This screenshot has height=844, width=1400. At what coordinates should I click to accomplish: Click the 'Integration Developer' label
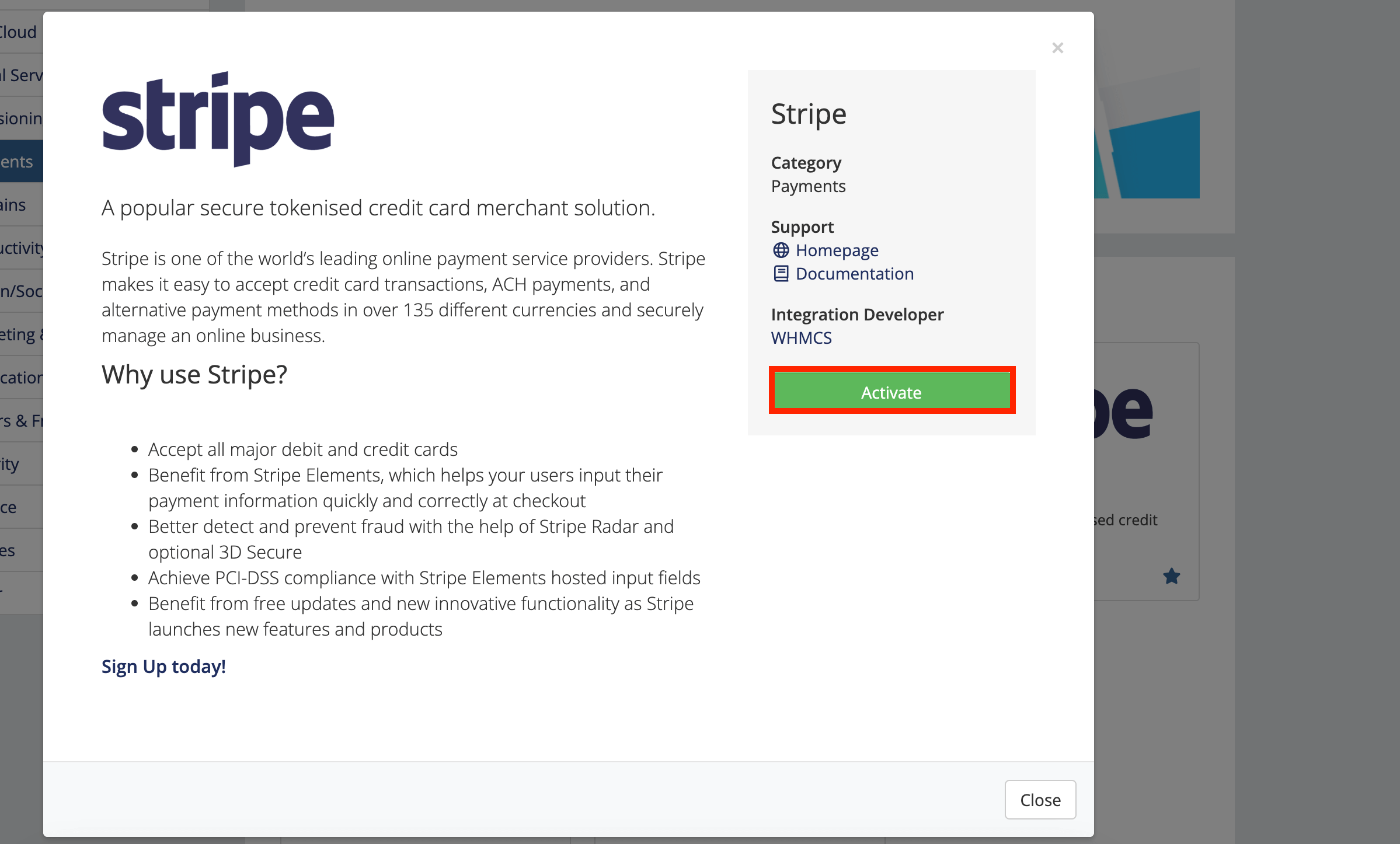(x=857, y=314)
